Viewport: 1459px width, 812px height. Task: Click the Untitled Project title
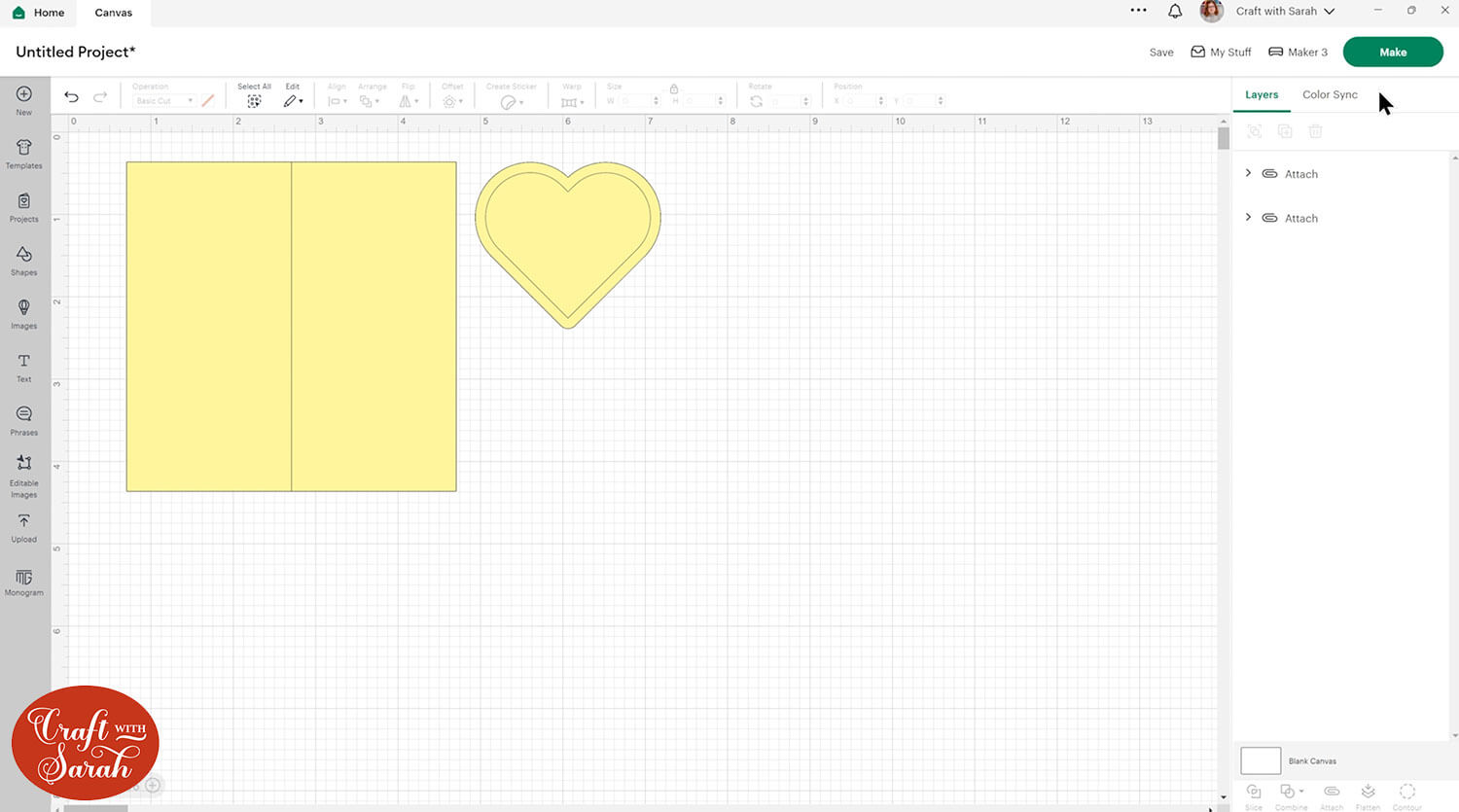tap(76, 52)
